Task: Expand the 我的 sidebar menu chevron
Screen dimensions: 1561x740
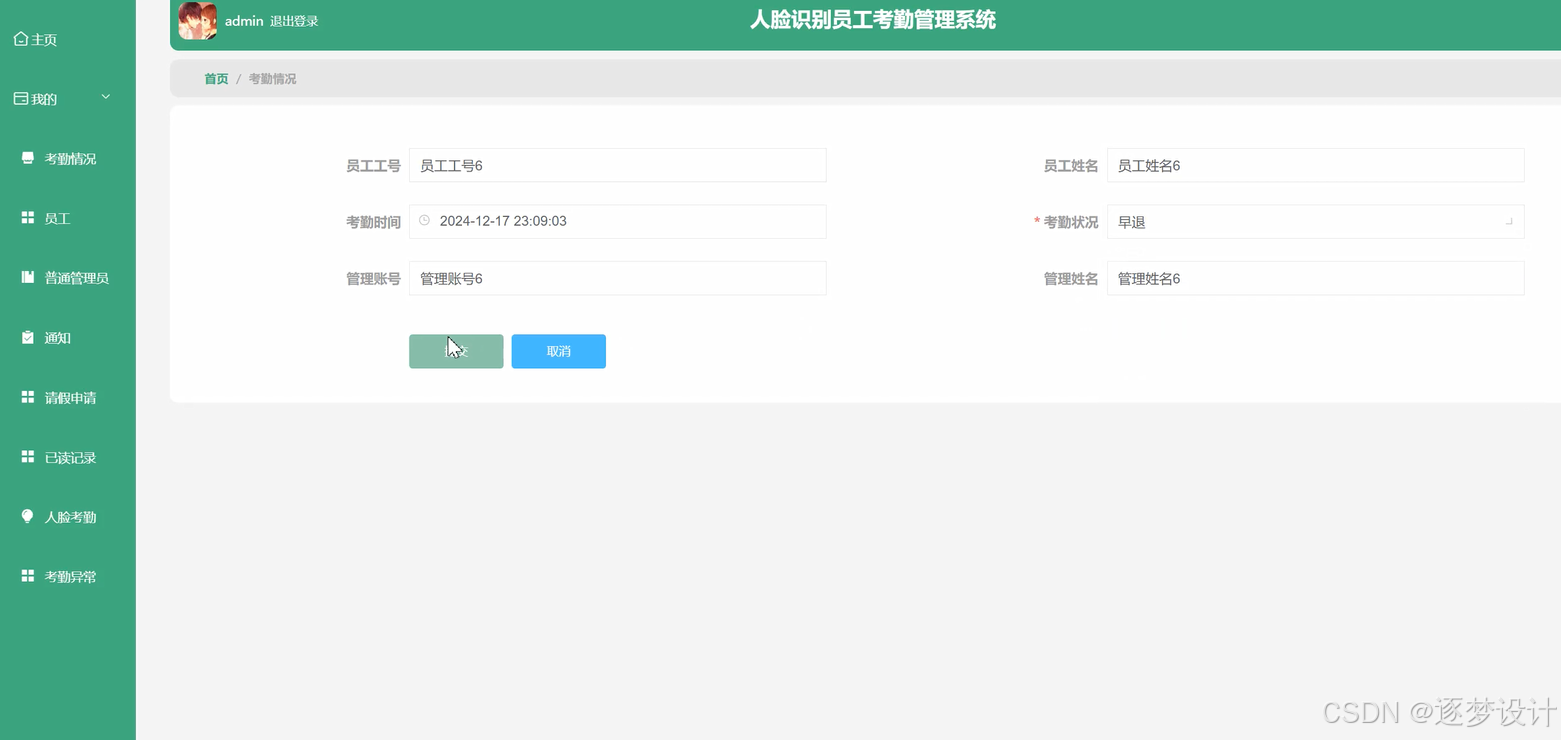Action: coord(105,96)
